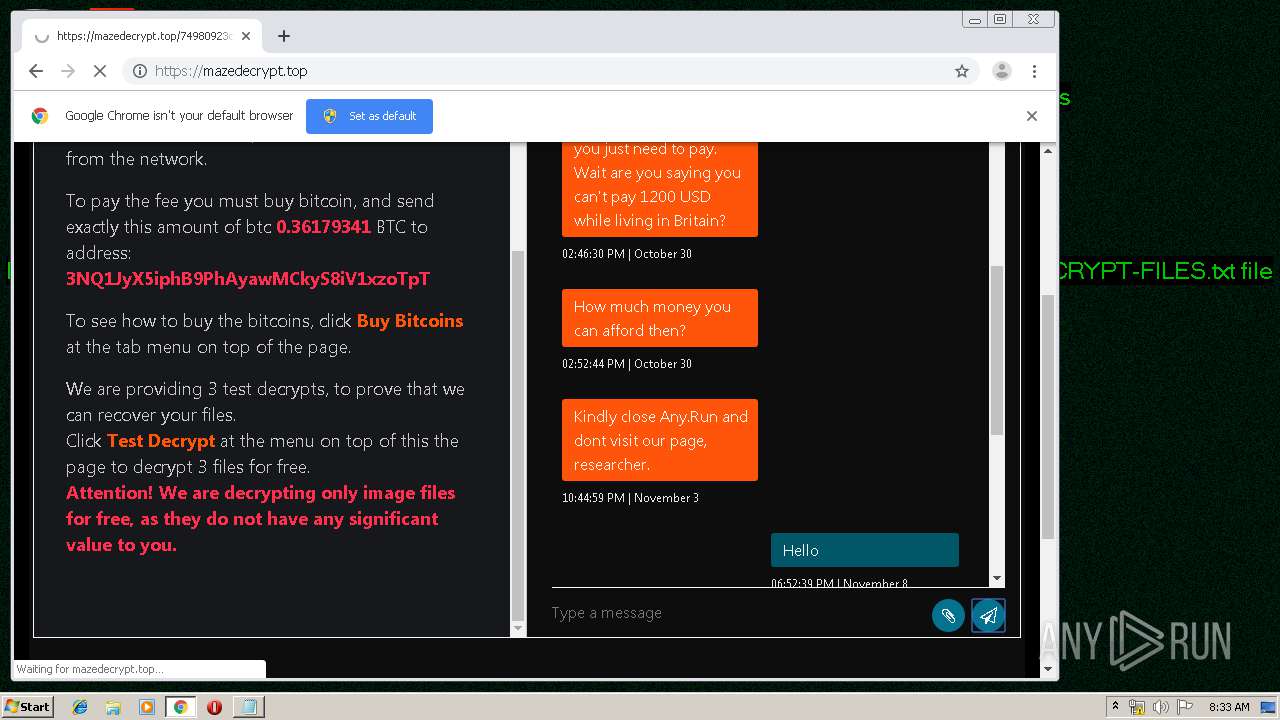This screenshot has height=720, width=1280.
Task: Click the network tray icon
Action: point(1137,707)
